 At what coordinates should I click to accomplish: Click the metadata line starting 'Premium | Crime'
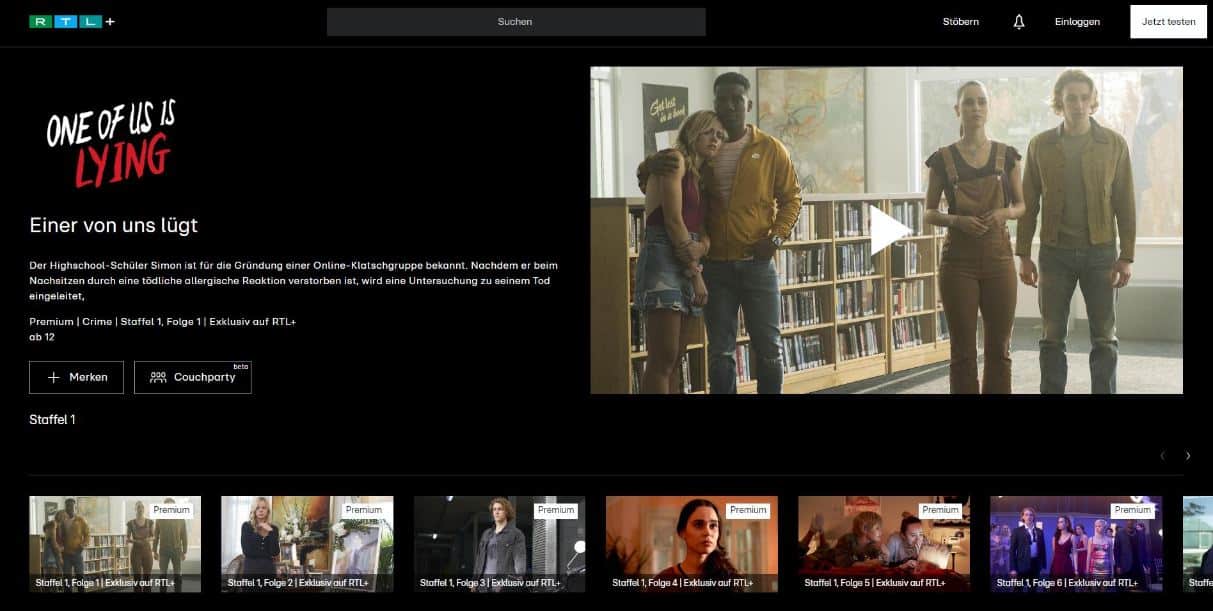coord(163,321)
